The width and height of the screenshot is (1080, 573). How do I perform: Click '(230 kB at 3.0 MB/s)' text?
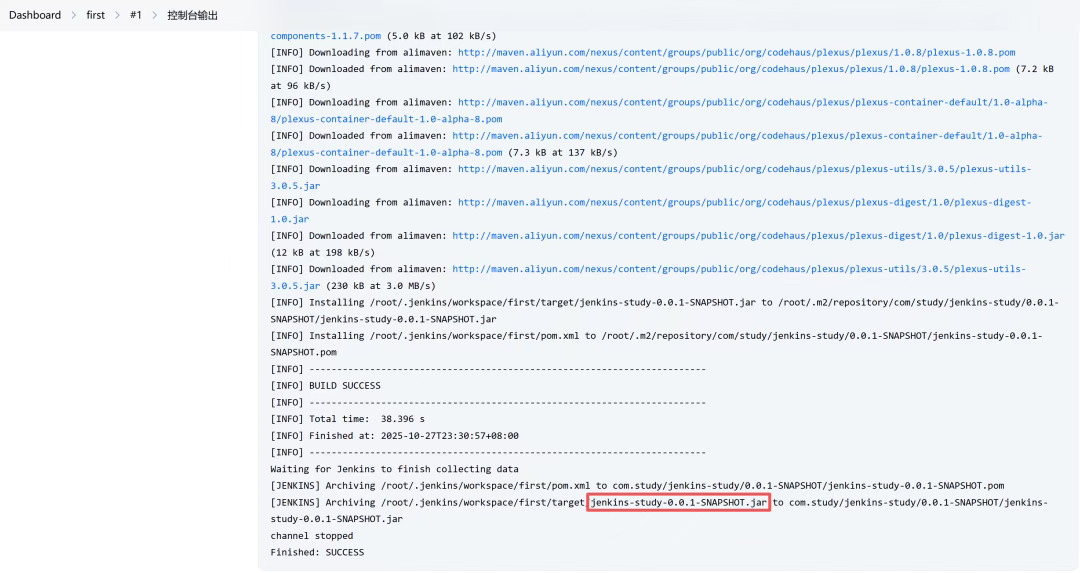381,286
